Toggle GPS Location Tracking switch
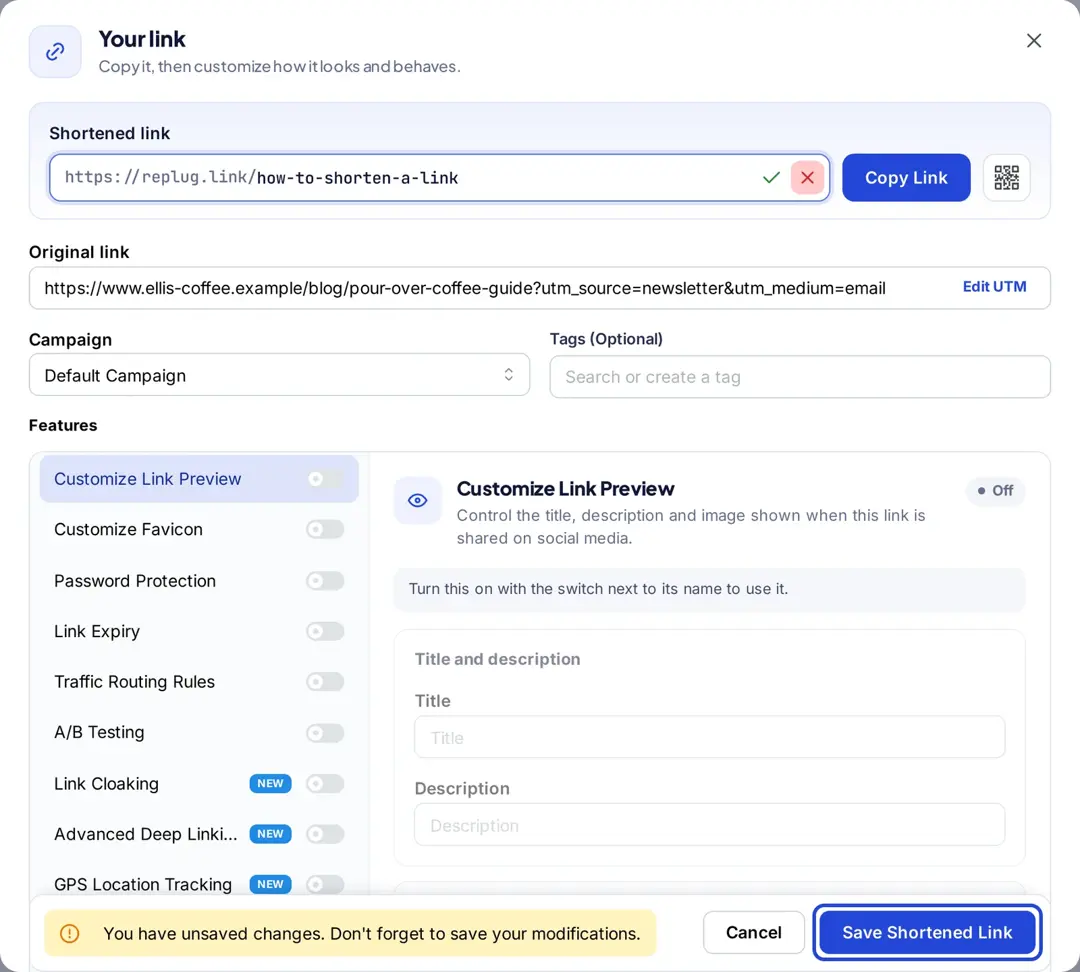This screenshot has width=1080, height=972. pyautogui.click(x=325, y=884)
